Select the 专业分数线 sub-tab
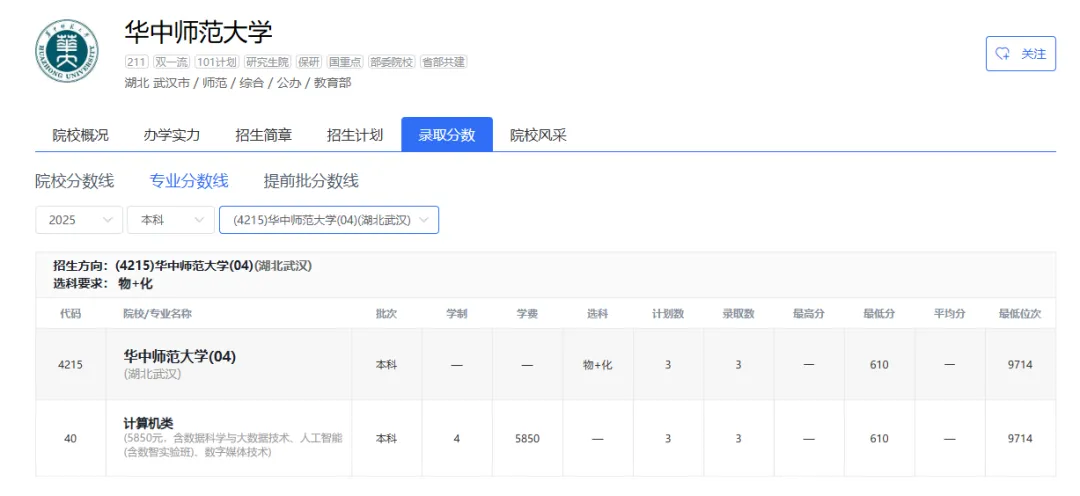The image size is (1080, 496). [189, 181]
